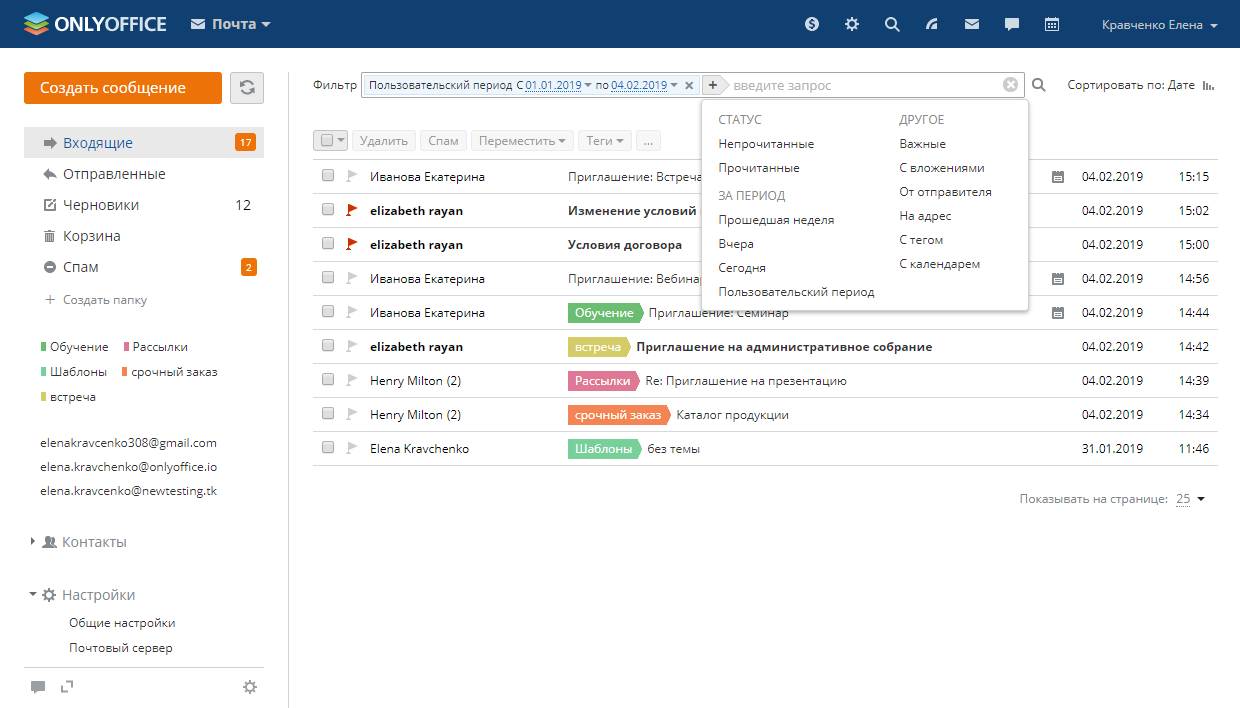Viewport: 1240px width, 708px height.
Task: Open the calendar icon in top bar
Action: click(x=1052, y=24)
